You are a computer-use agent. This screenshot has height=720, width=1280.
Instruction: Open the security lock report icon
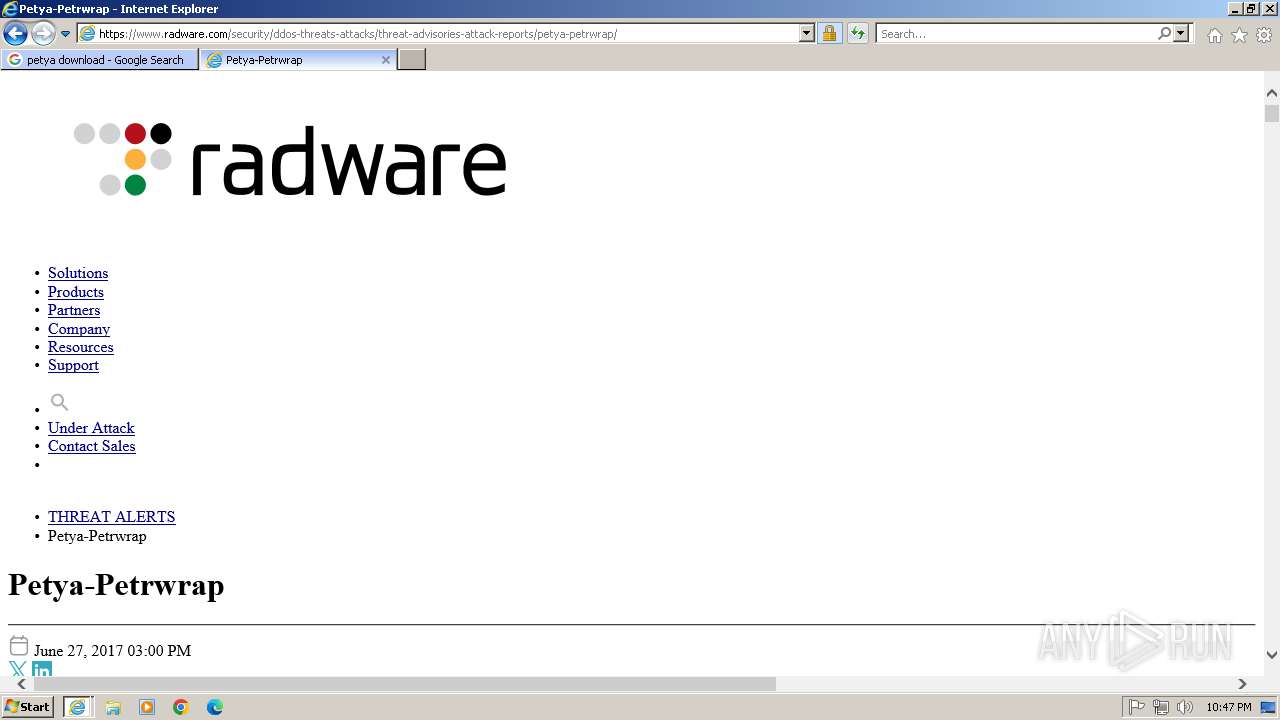(x=829, y=34)
